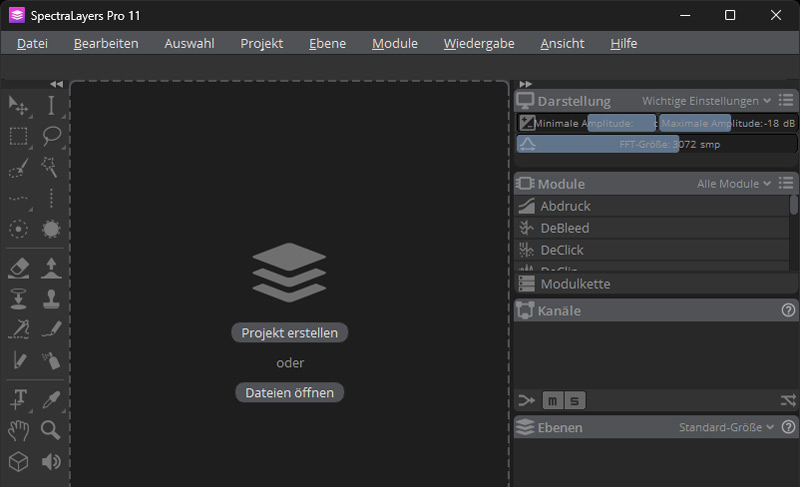
Task: Click the speaker playback tool
Action: pos(51,462)
